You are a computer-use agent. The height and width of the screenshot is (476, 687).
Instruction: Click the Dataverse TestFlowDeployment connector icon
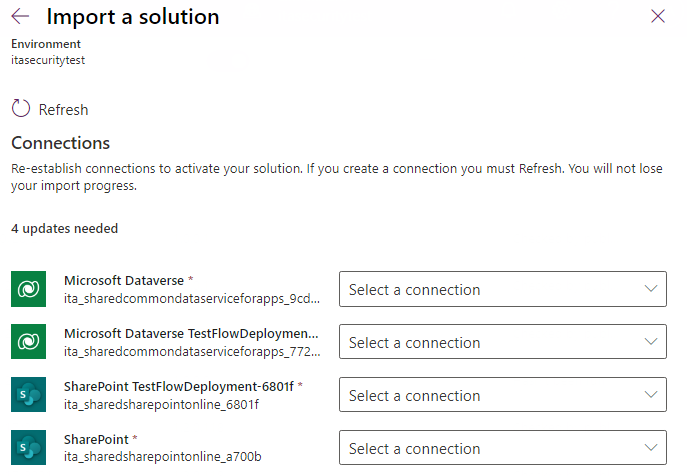pos(29,343)
